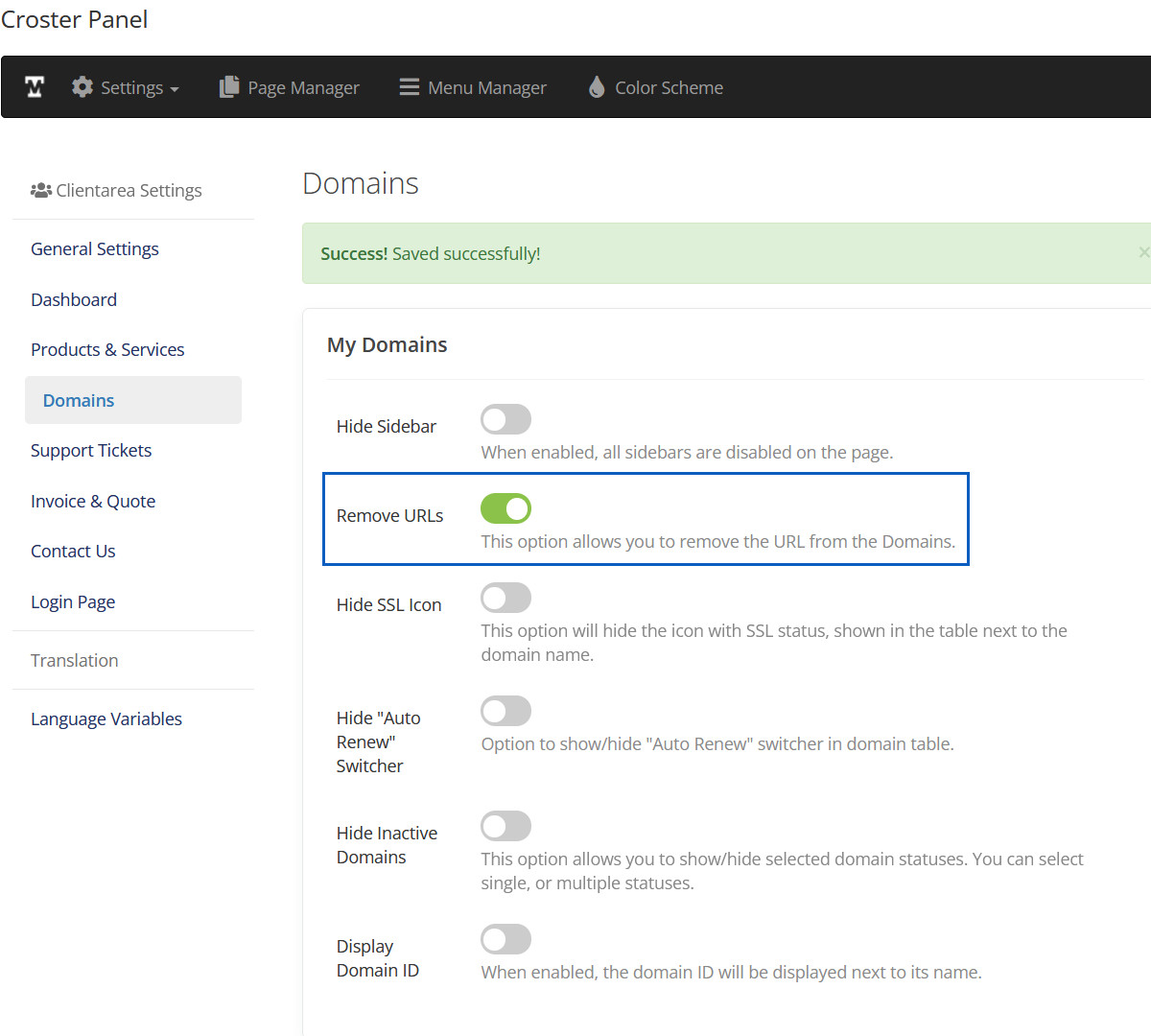Toggle Hide Inactive Domains on
Screen dimensions: 1151x1036
[x=505, y=826]
